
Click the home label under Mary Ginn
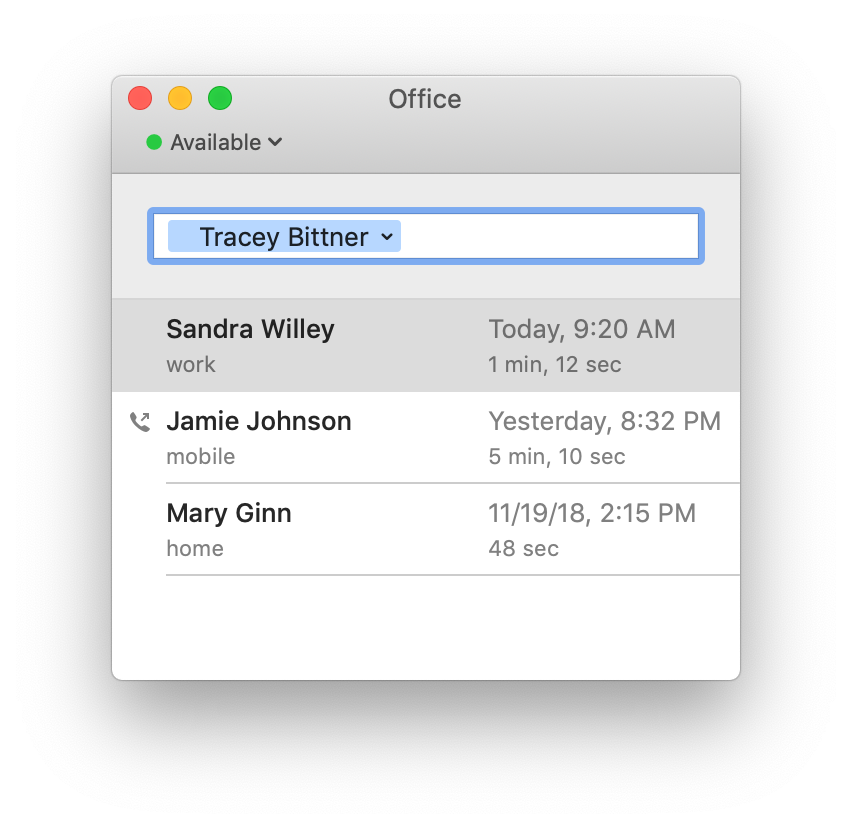(195, 548)
